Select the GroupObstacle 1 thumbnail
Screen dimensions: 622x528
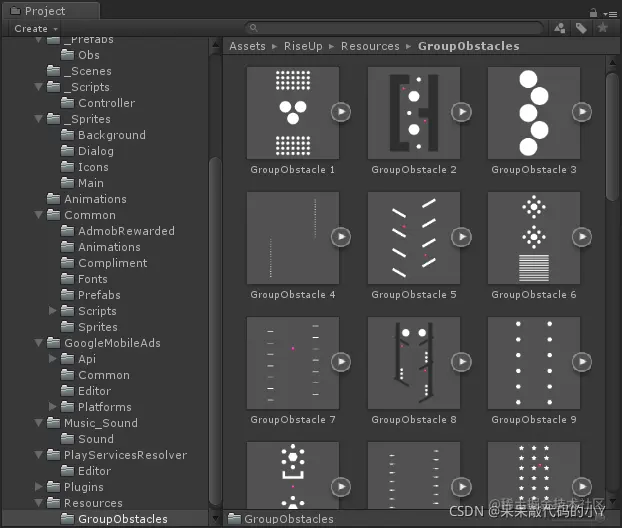(x=293, y=113)
